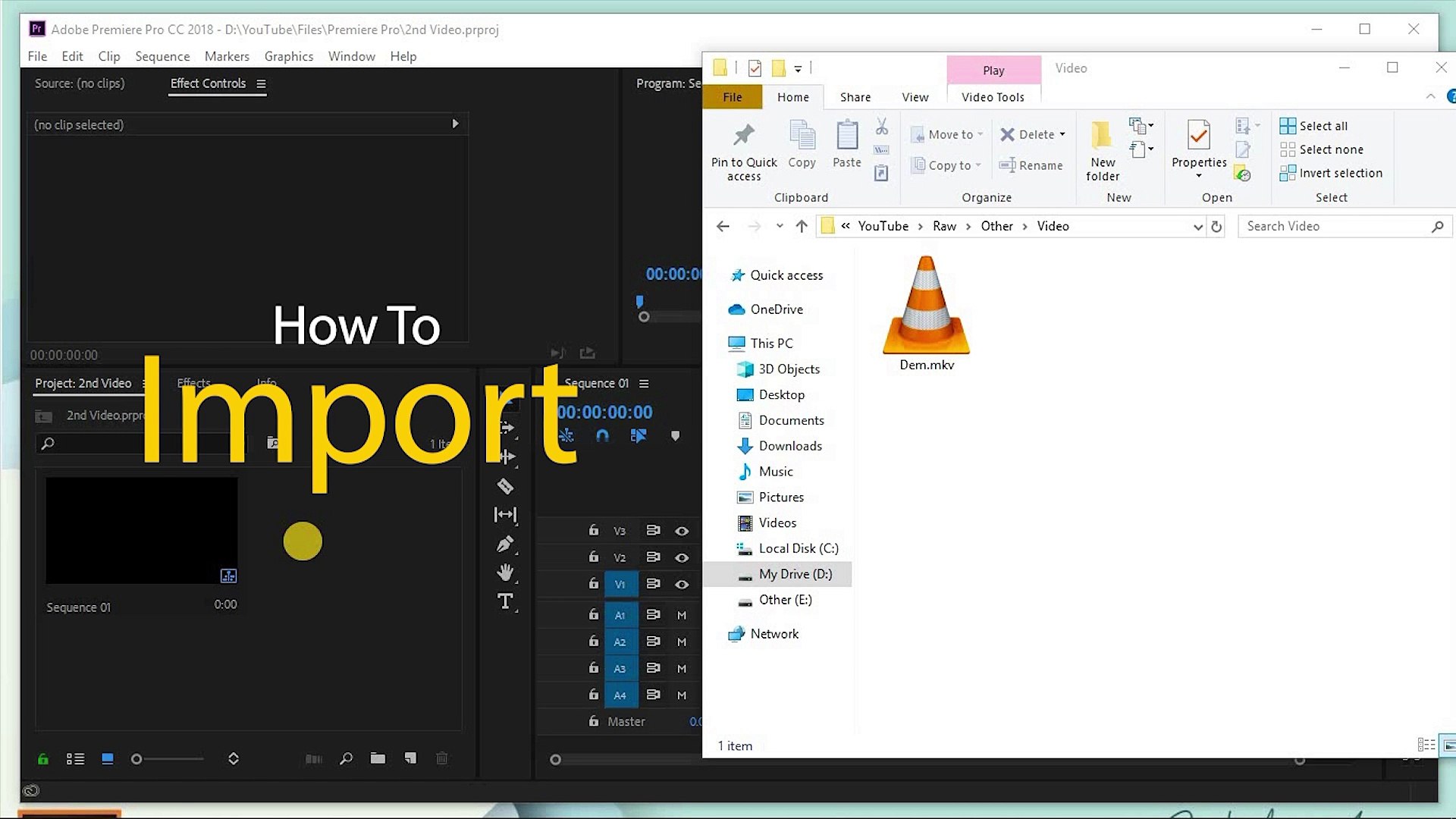Open the Delete dropdown arrow

tap(1062, 134)
